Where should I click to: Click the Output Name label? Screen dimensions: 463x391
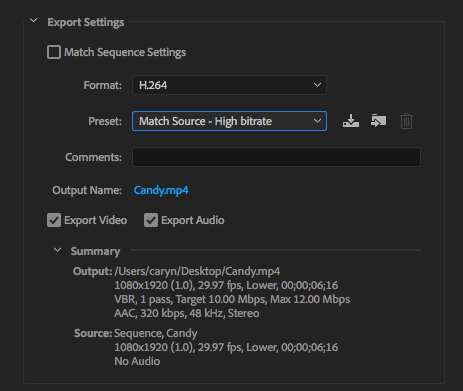tap(87, 190)
